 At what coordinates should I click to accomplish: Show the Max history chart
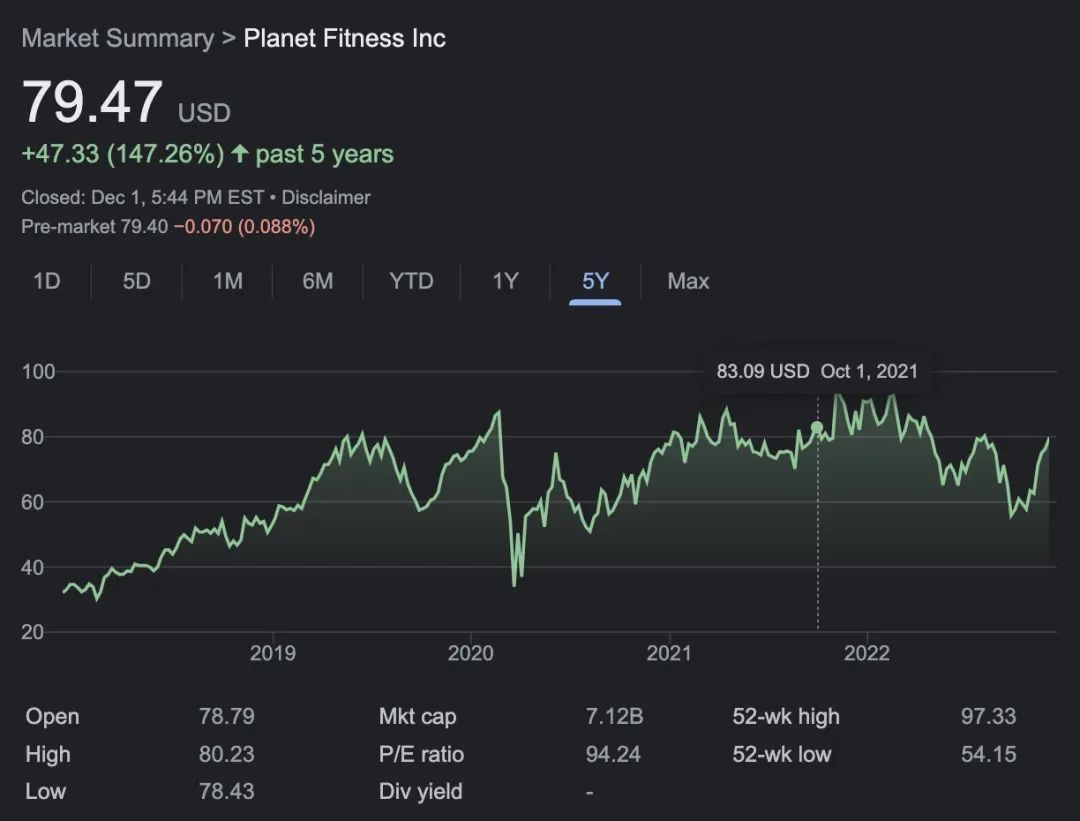[688, 281]
